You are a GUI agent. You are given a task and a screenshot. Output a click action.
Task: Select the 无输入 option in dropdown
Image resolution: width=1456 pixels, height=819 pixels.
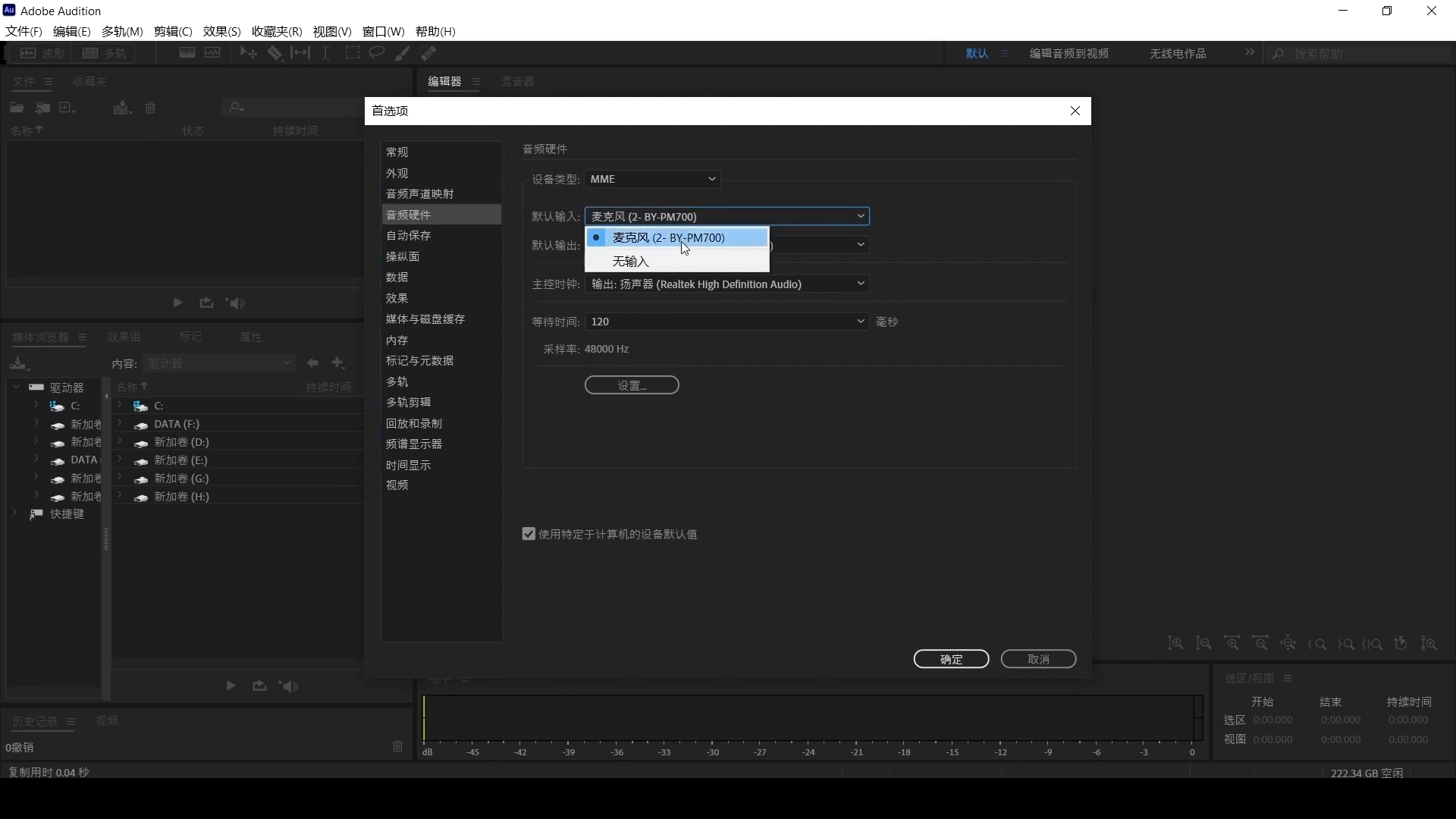(x=630, y=262)
